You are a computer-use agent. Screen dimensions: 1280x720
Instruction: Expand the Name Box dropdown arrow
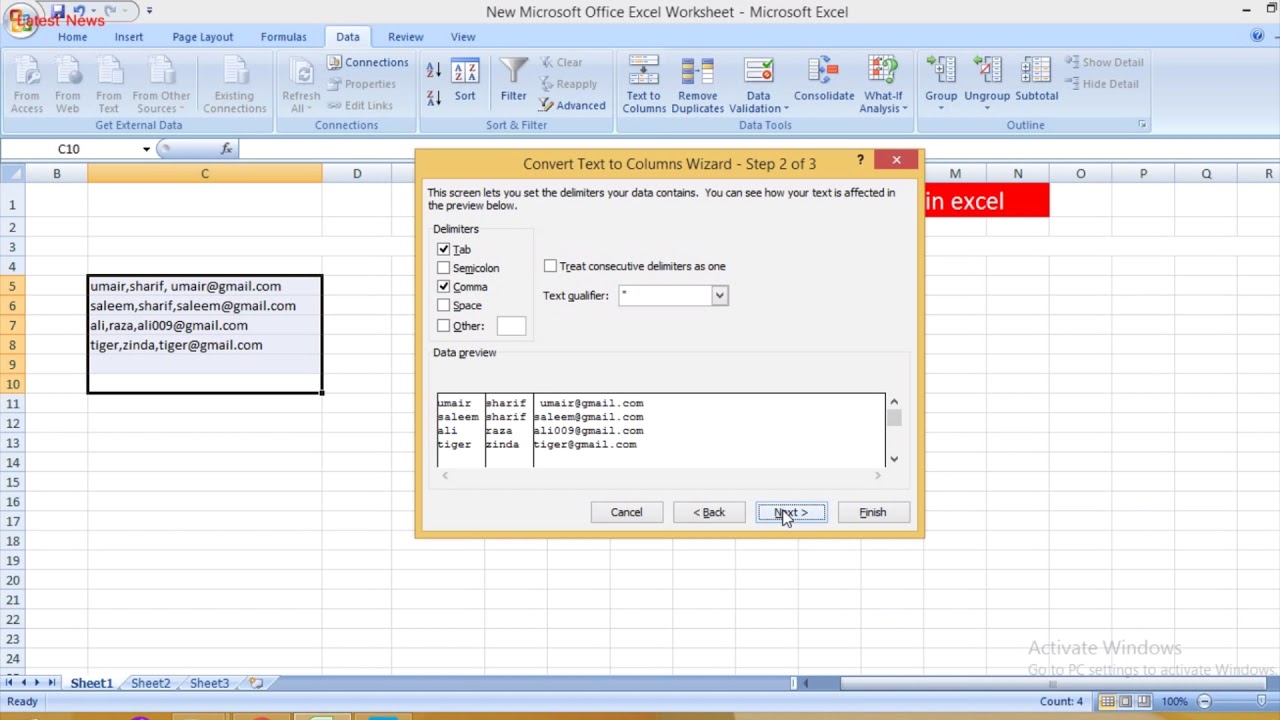pyautogui.click(x=146, y=149)
